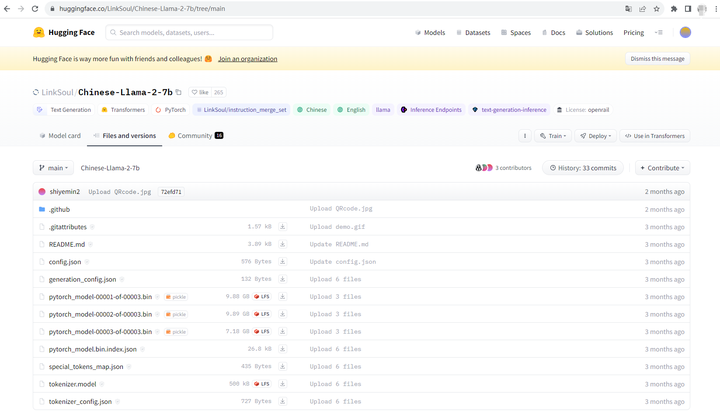Go to Models in navigation
The height and width of the screenshot is (417, 720).
click(430, 33)
